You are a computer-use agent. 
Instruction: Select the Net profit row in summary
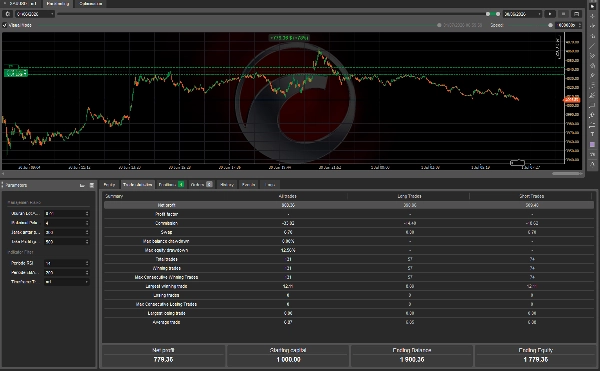349,205
